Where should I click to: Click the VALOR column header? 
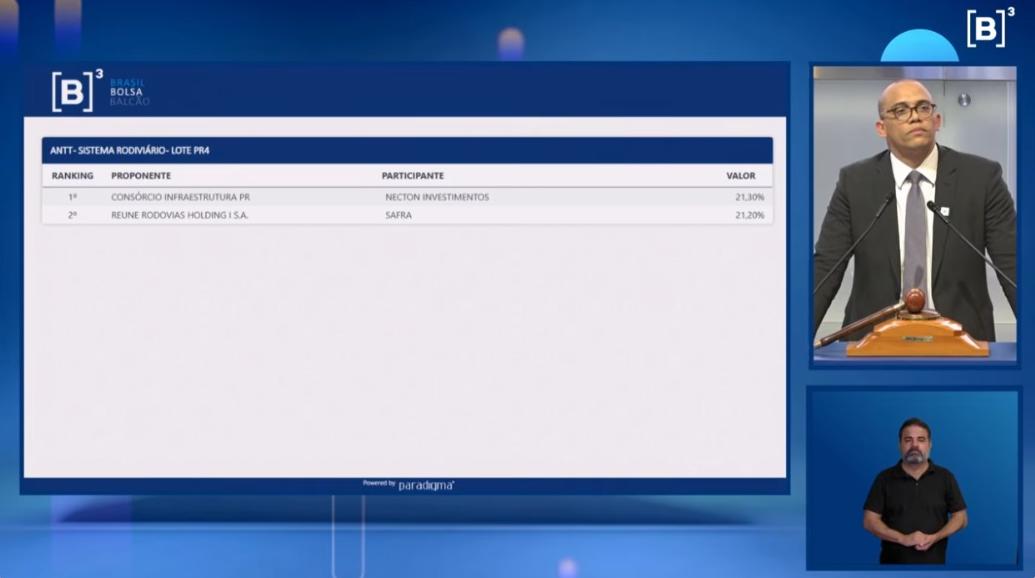pyautogui.click(x=740, y=176)
